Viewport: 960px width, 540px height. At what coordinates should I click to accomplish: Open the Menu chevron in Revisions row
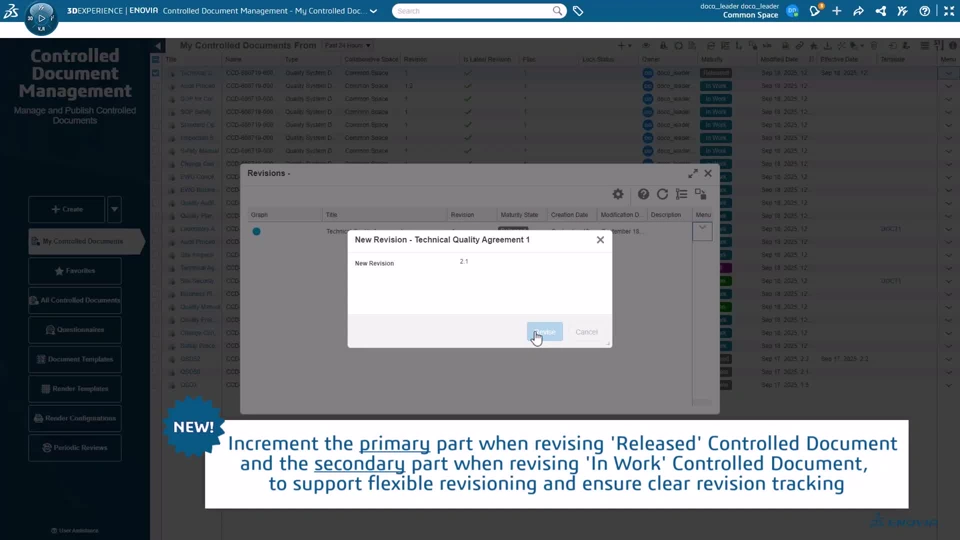pyautogui.click(x=703, y=230)
